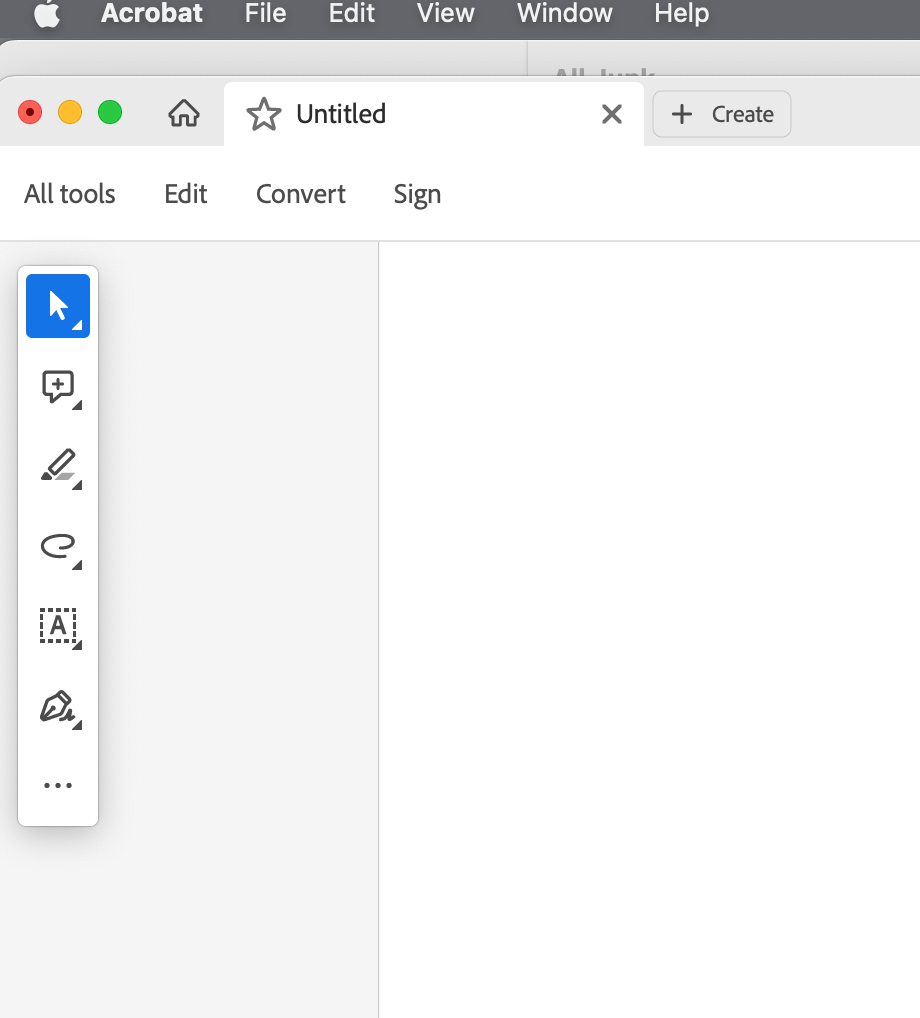
Task: Go to the Acrobat Home screen icon
Action: 183,113
